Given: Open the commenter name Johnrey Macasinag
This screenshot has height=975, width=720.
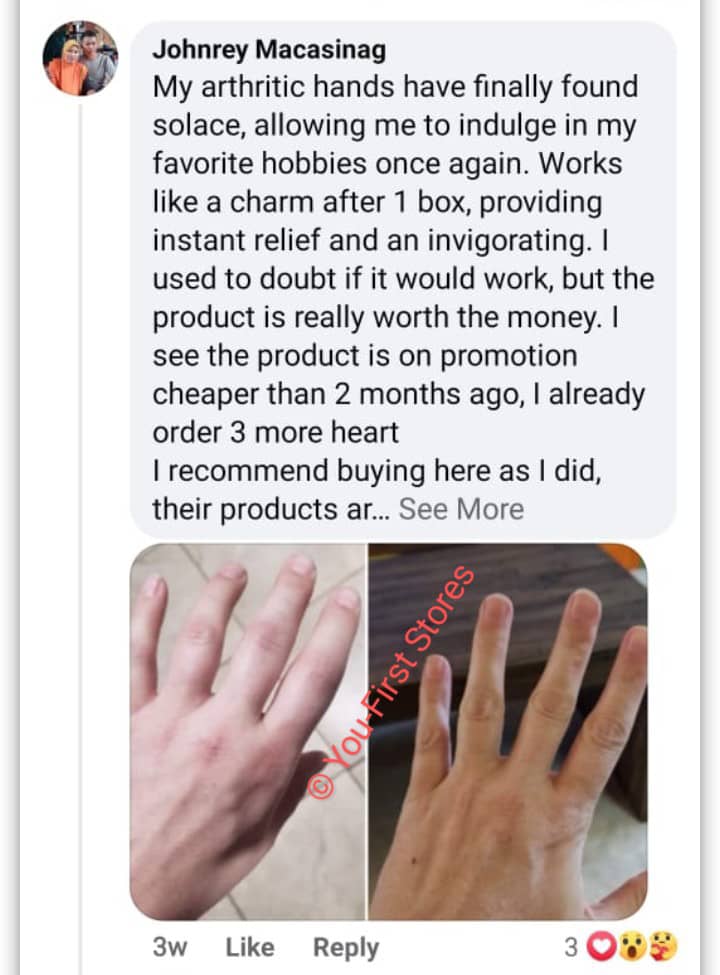Looking at the screenshot, I should (269, 49).
